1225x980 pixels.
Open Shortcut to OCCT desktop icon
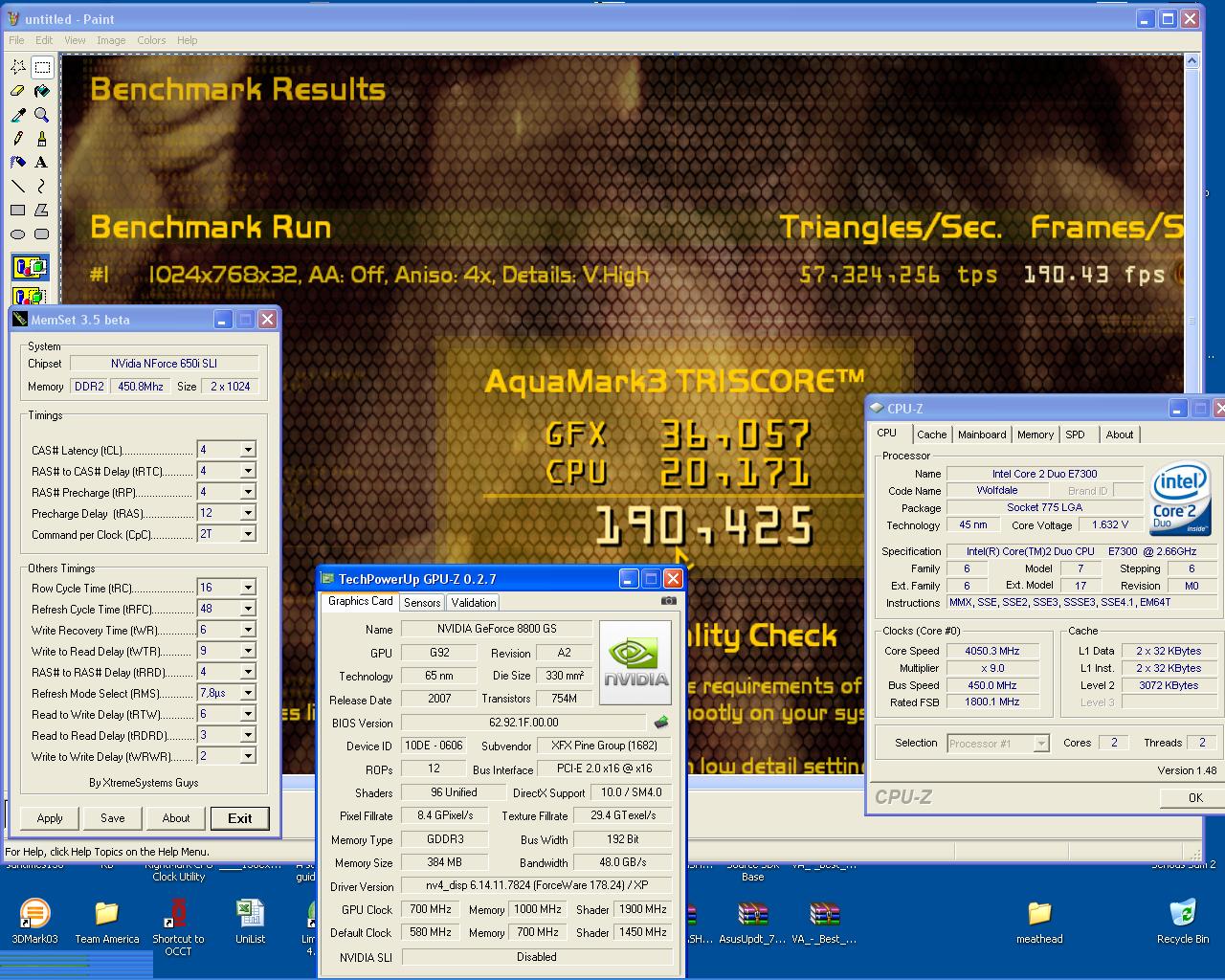click(178, 927)
